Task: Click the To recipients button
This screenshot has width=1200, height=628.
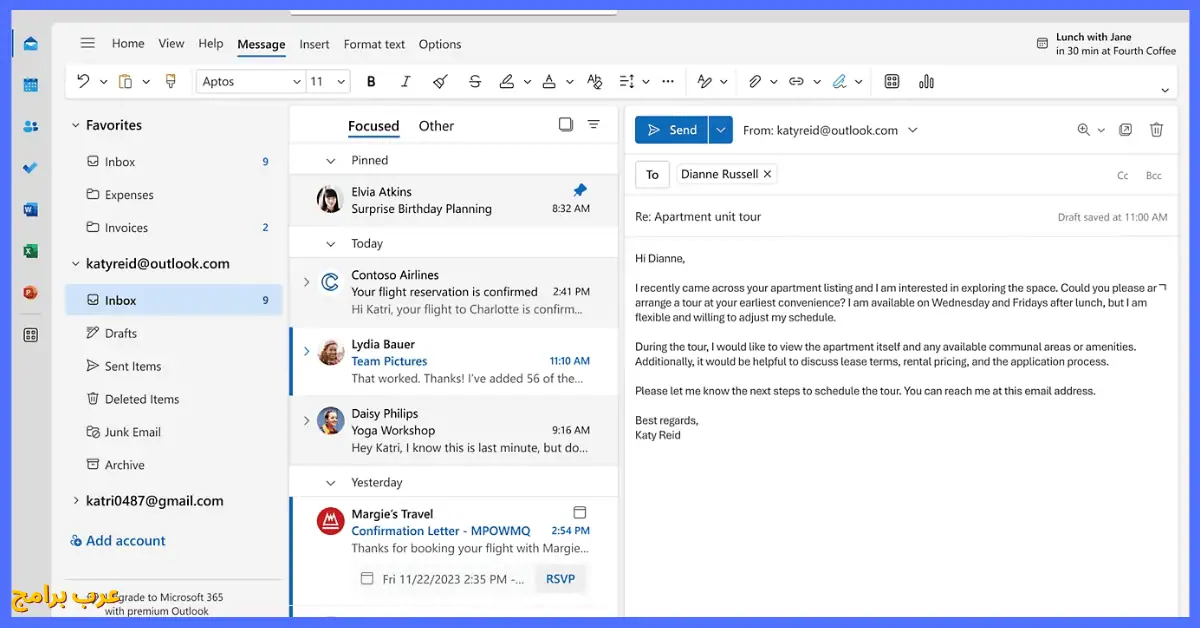Action: (x=652, y=174)
